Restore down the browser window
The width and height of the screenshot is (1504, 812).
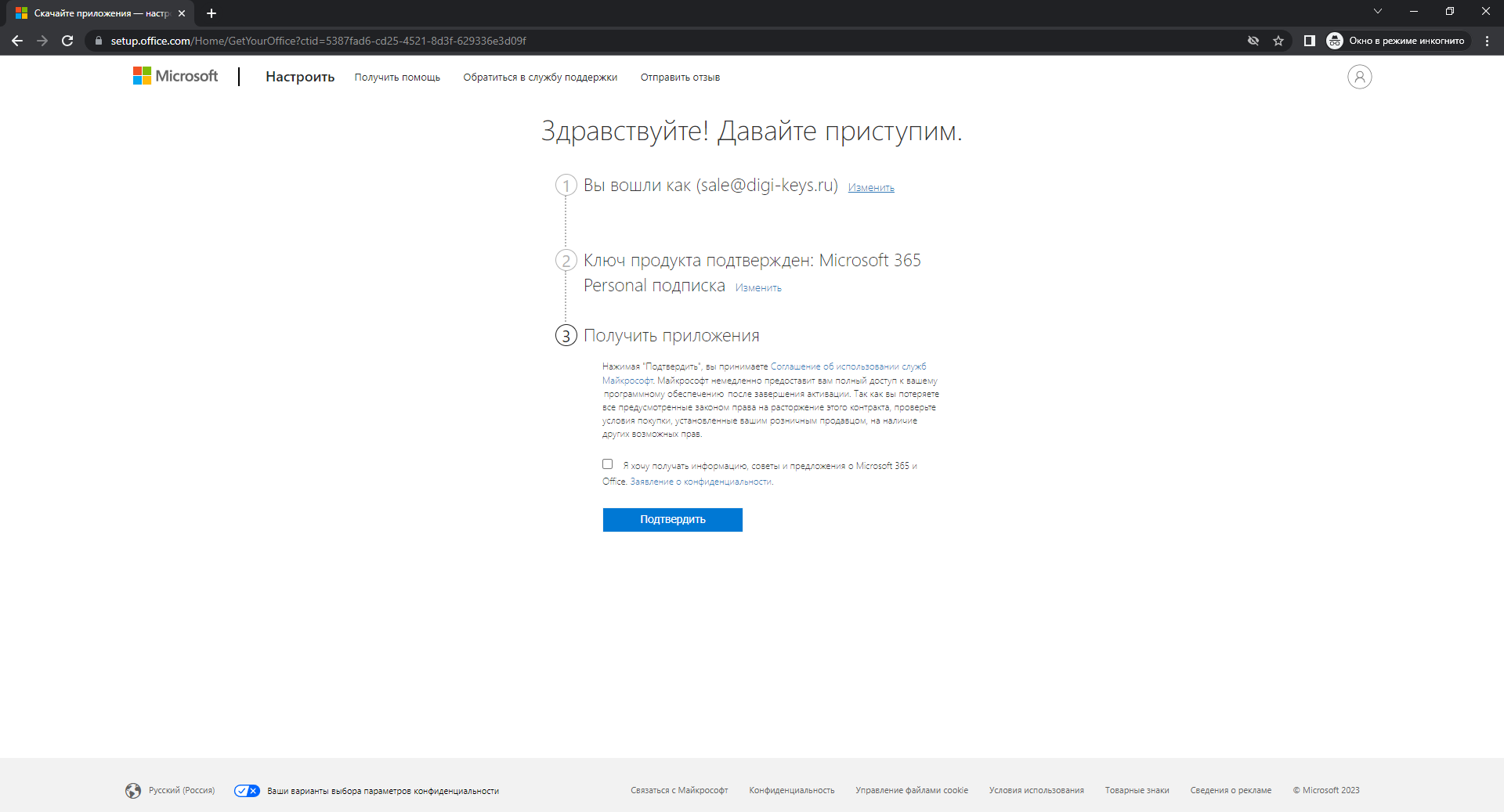pos(1450,11)
